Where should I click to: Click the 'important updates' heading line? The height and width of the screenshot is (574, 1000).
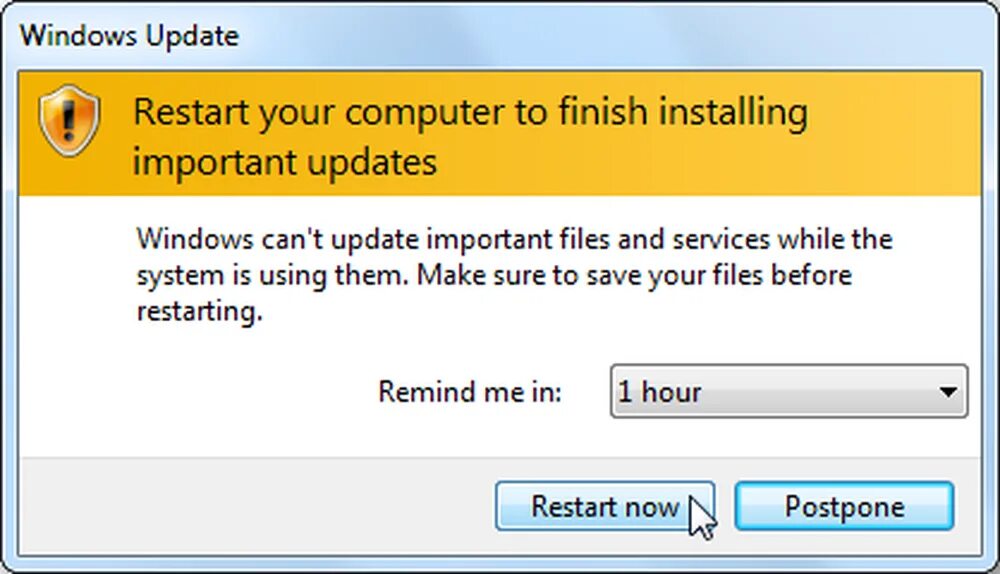285,161
